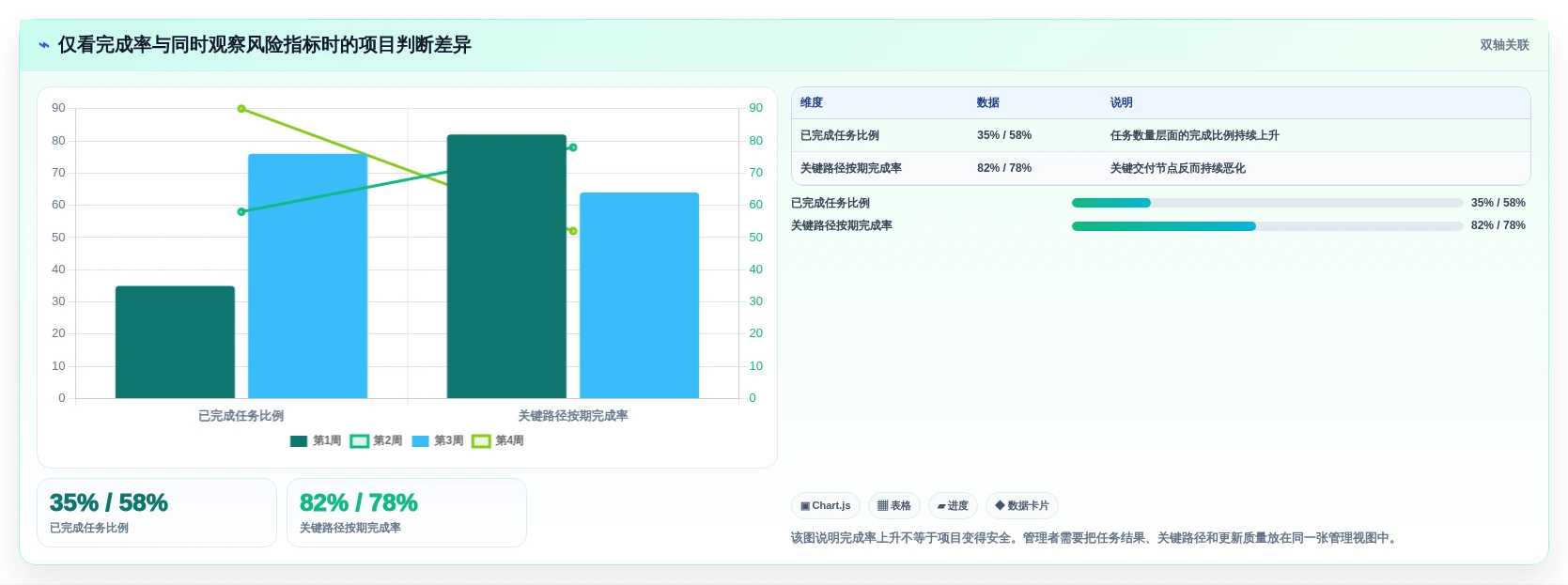Click the 双轴关联 label at top right
Image resolution: width=1568 pixels, height=585 pixels.
[1504, 45]
